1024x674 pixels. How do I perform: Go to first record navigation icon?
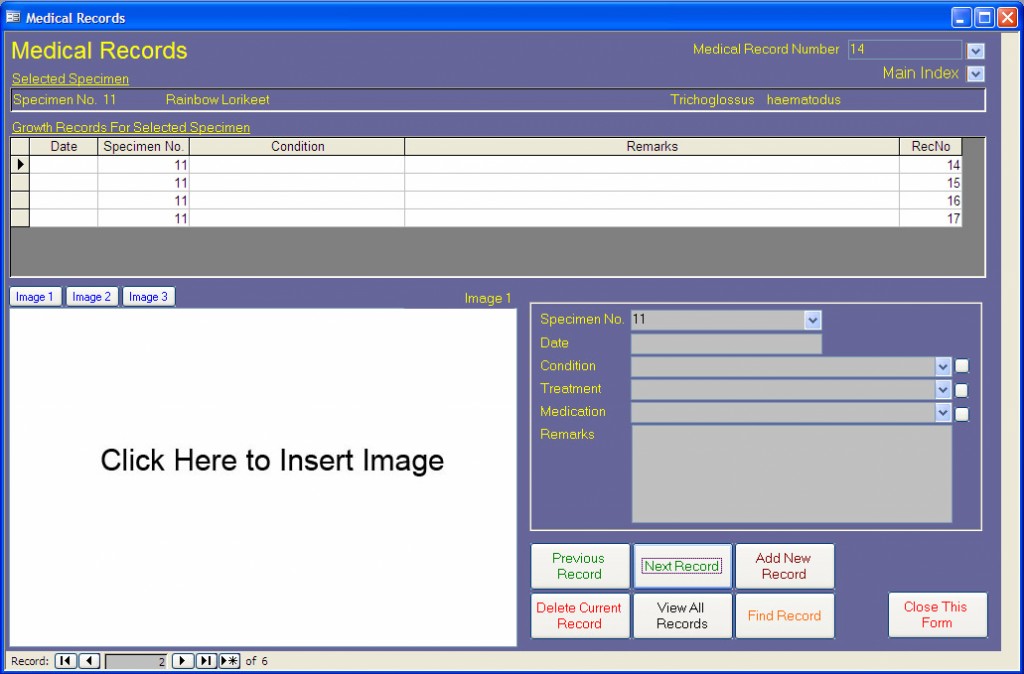65,661
